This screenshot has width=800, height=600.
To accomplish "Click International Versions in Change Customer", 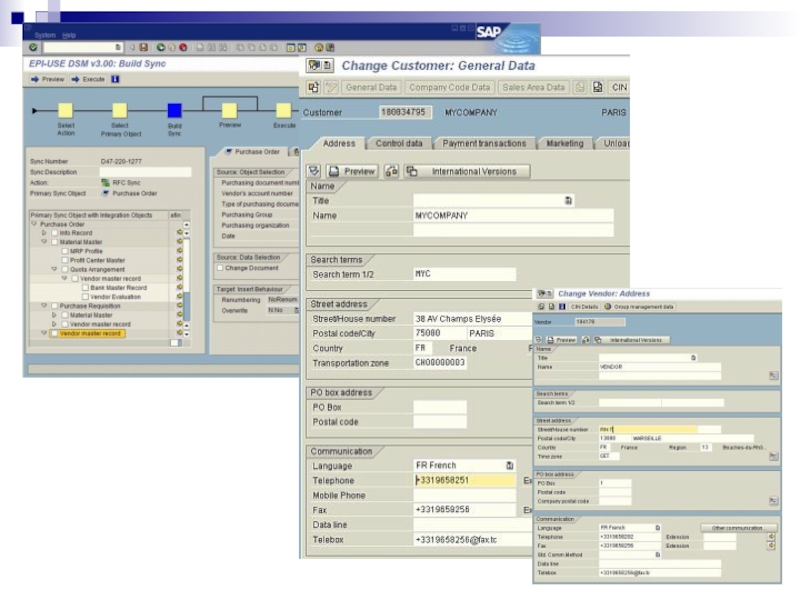I will (467, 171).
